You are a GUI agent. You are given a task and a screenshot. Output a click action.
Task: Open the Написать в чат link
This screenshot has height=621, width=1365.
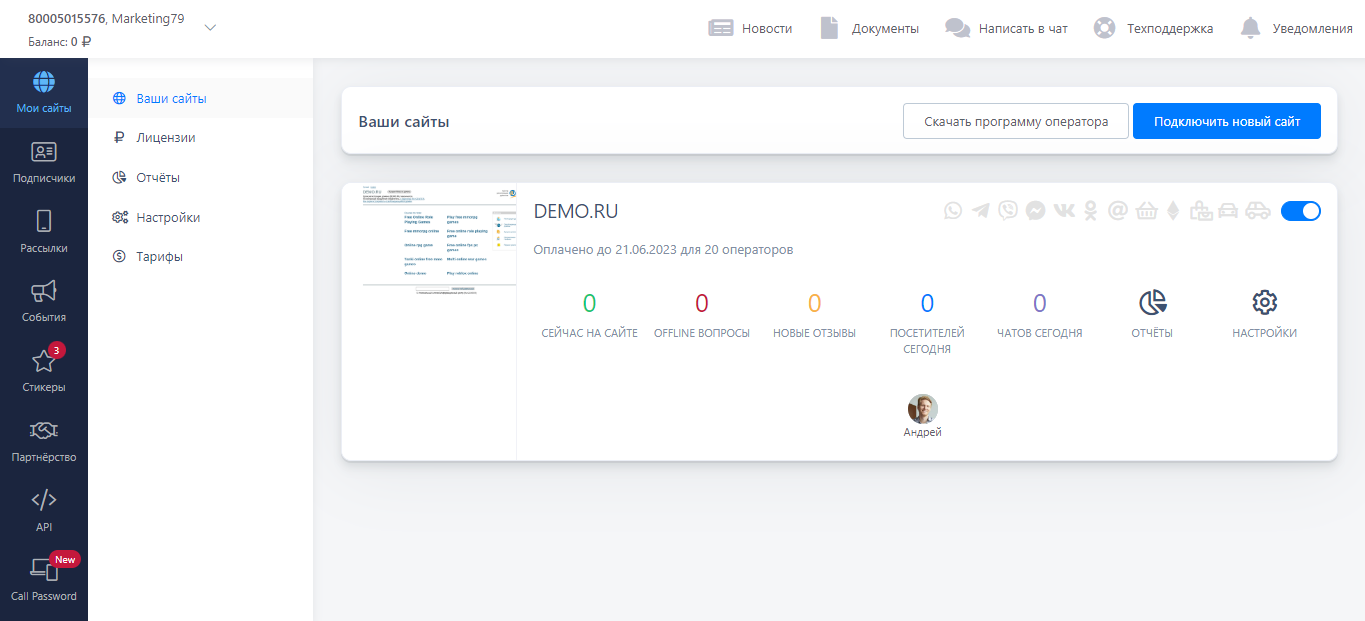[1006, 29]
